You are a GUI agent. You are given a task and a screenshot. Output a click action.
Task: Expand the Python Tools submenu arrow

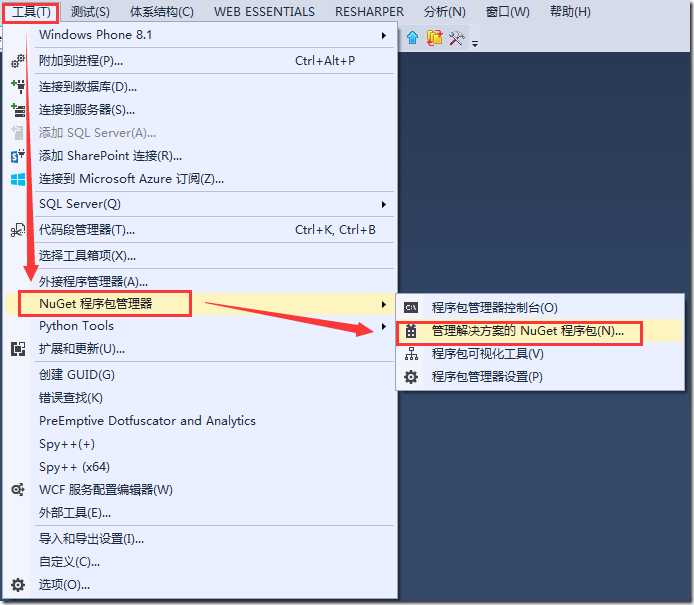coord(384,326)
